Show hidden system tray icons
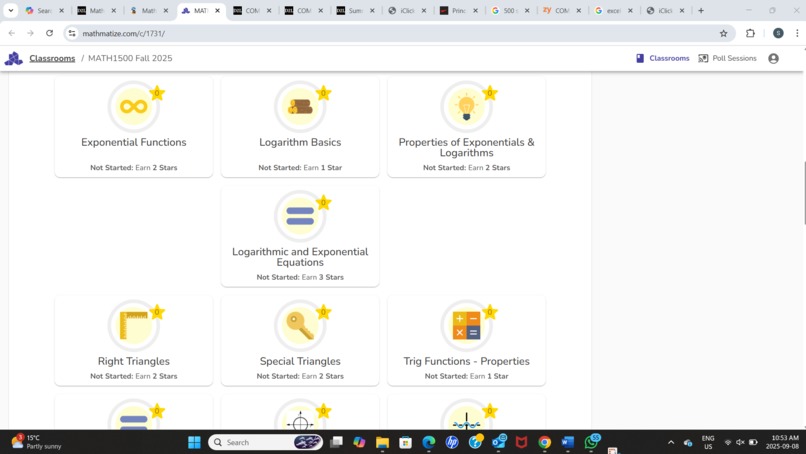 click(x=671, y=442)
